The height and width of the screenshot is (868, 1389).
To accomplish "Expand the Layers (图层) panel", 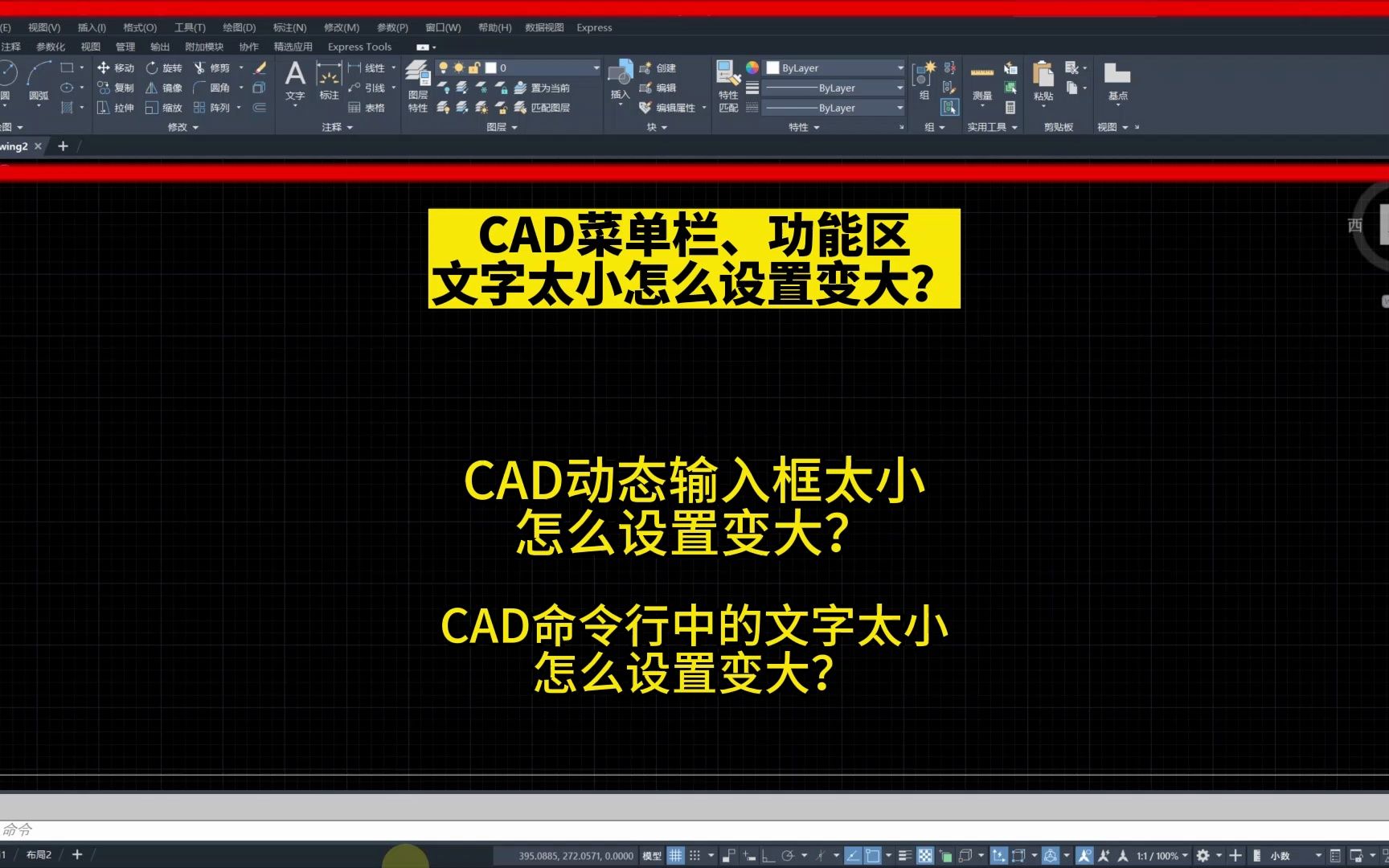I will (x=502, y=127).
